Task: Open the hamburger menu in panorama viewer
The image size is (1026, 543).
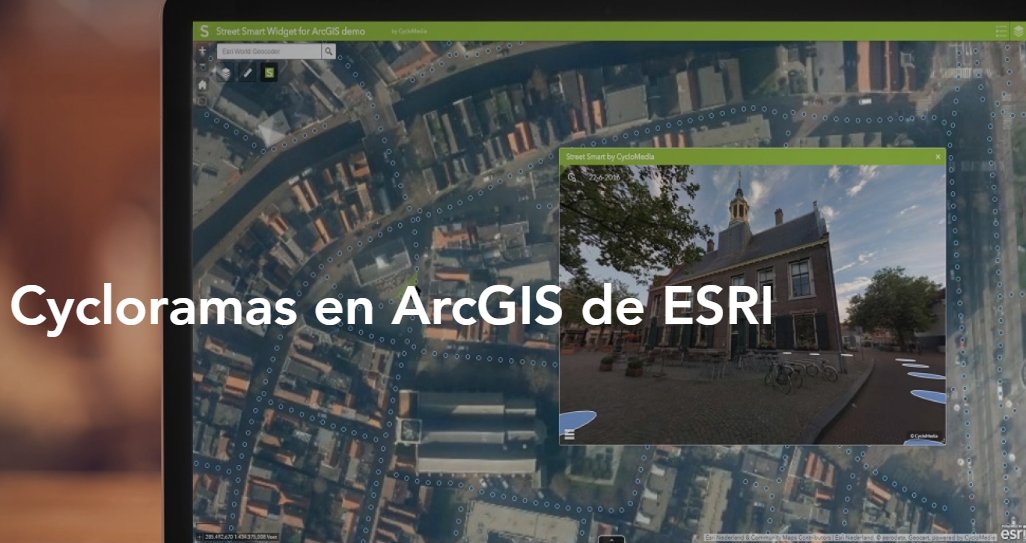Action: (569, 434)
